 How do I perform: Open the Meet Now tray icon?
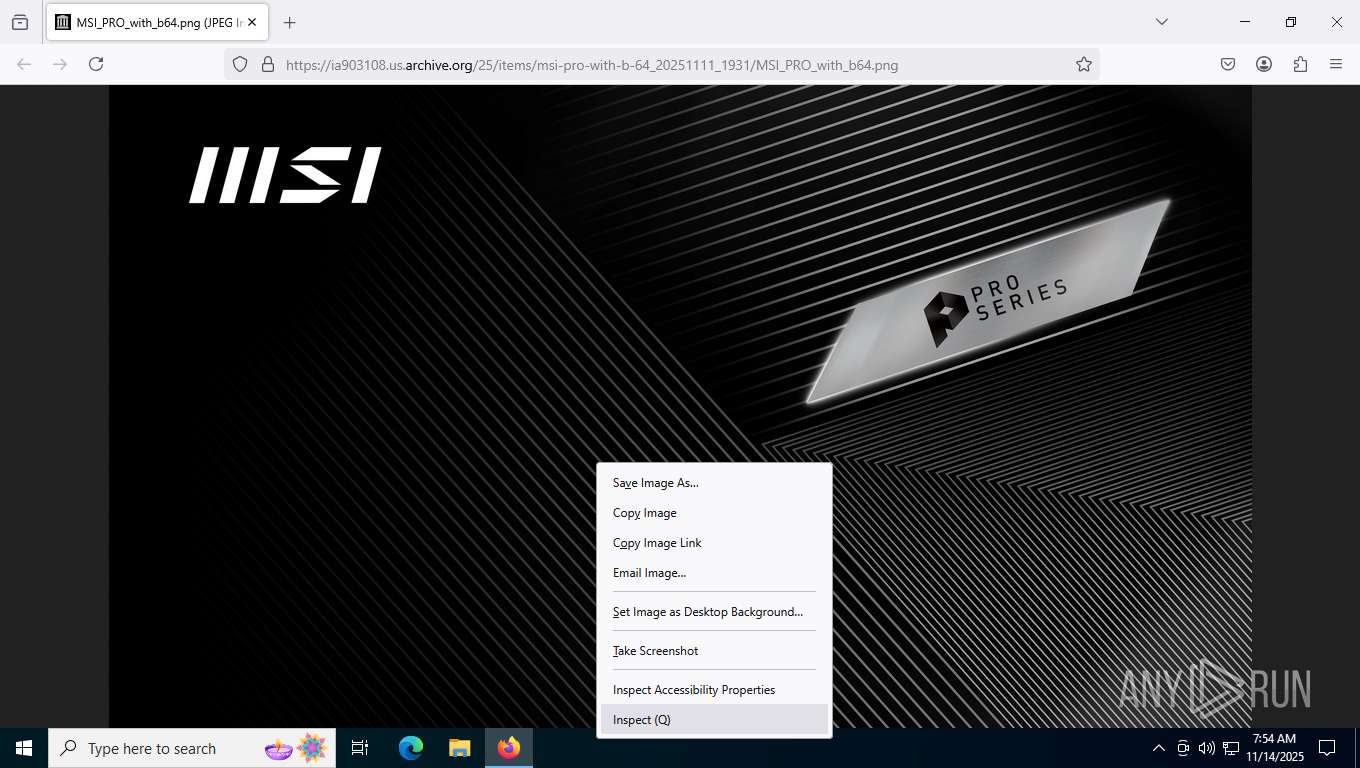1183,748
